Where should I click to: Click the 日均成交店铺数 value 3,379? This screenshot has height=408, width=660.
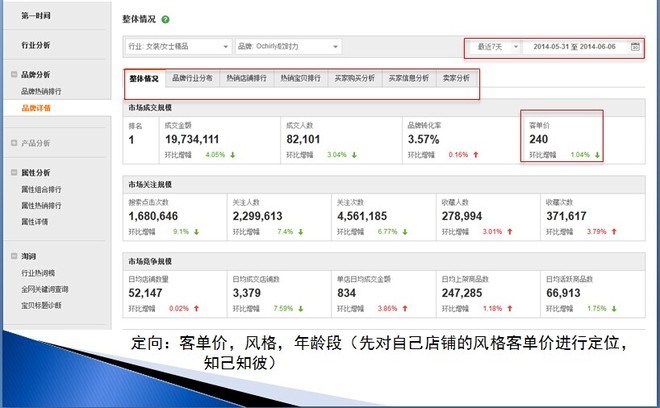(x=247, y=293)
